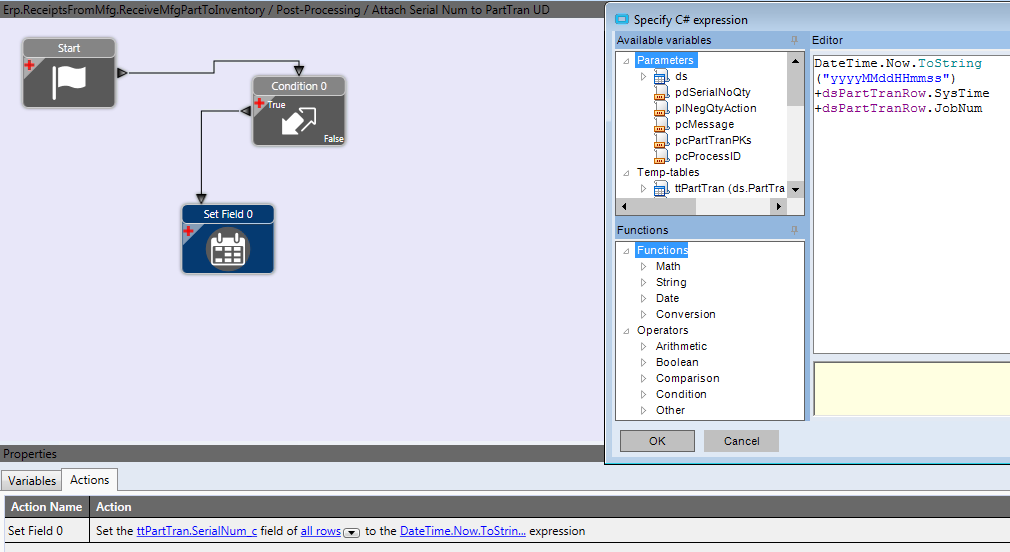Image resolution: width=1010 pixels, height=552 pixels.
Task: Select the Set Field 0 node title
Action: [228, 214]
